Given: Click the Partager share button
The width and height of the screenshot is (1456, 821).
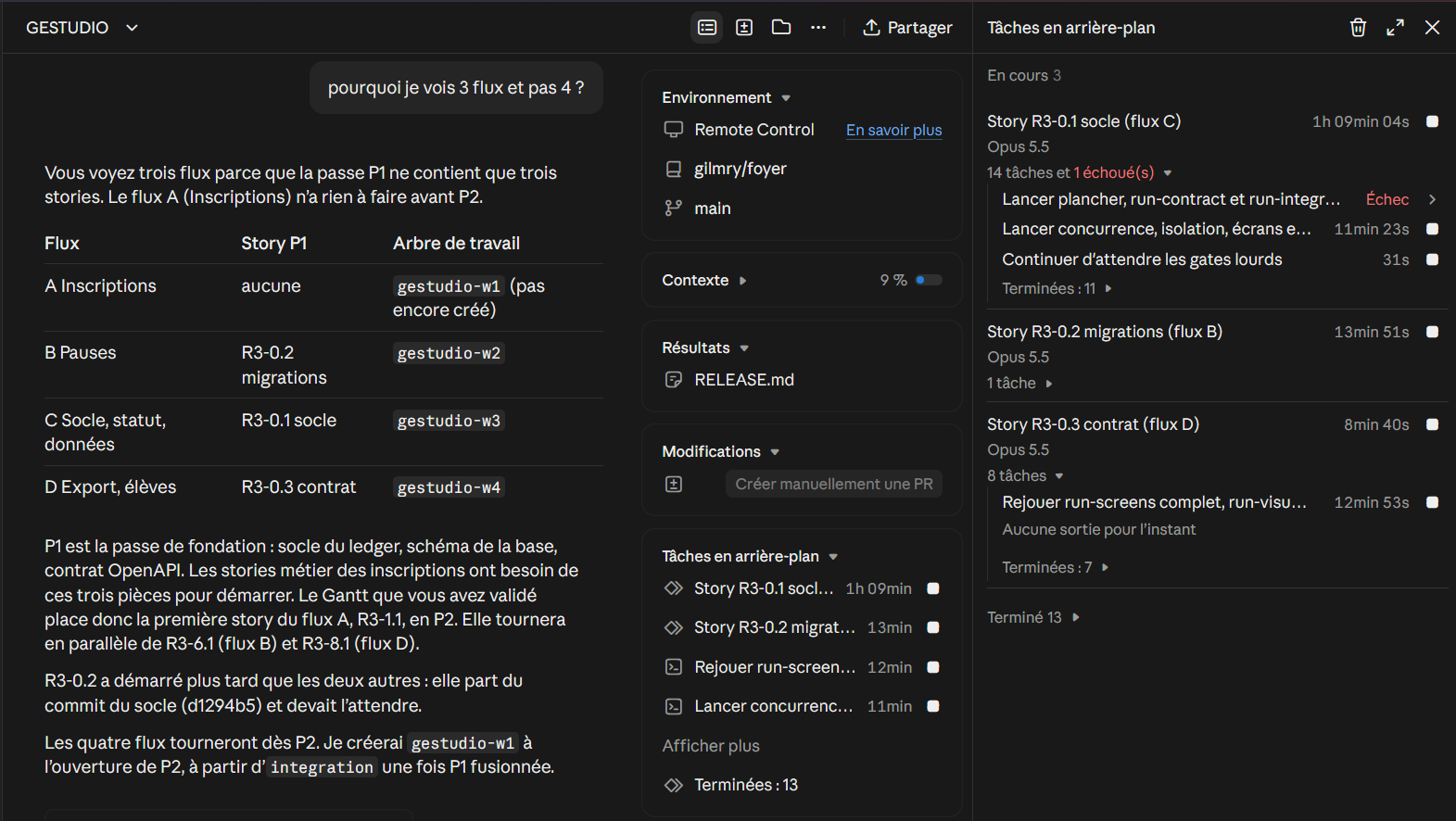Looking at the screenshot, I should click(907, 28).
